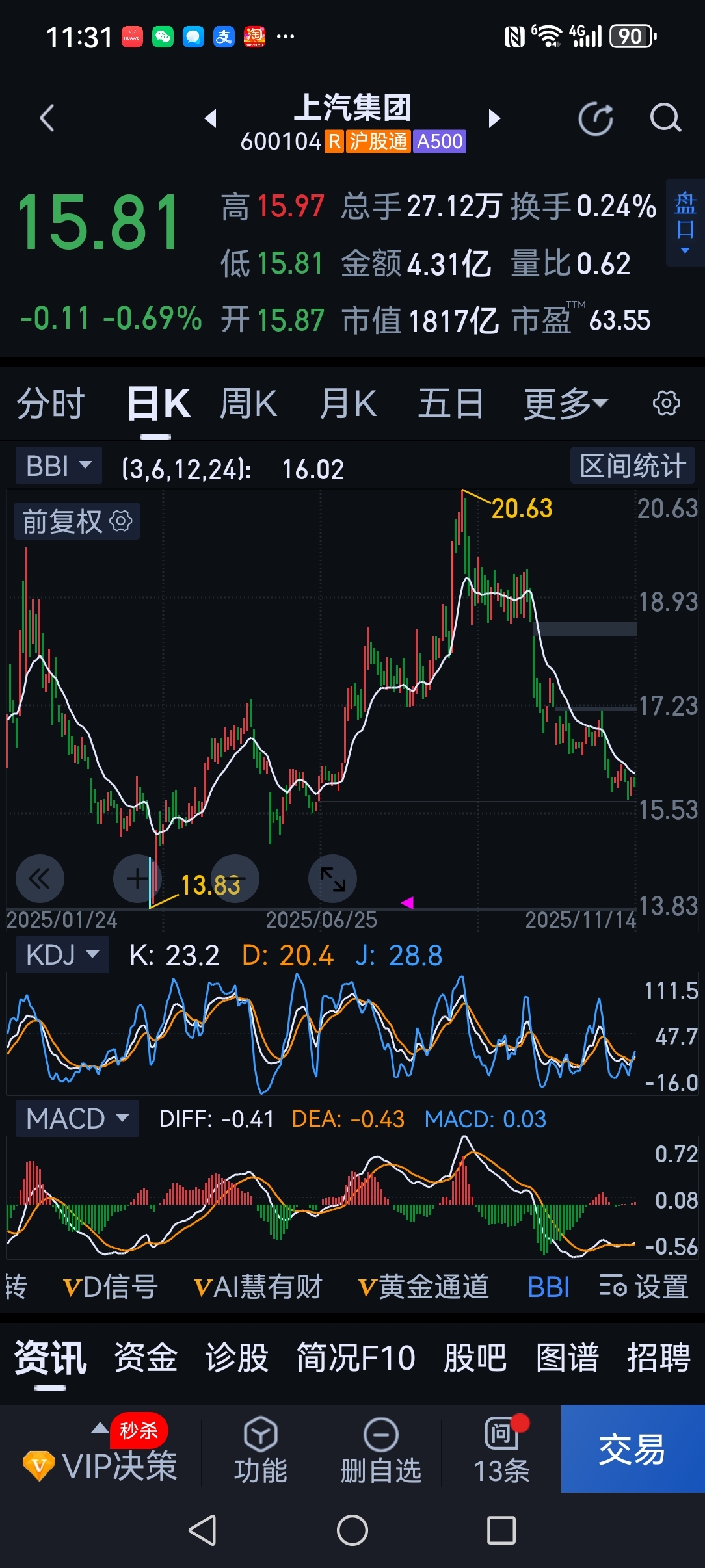Open the 诊股 tab
The height and width of the screenshot is (1568, 705).
point(237,1357)
